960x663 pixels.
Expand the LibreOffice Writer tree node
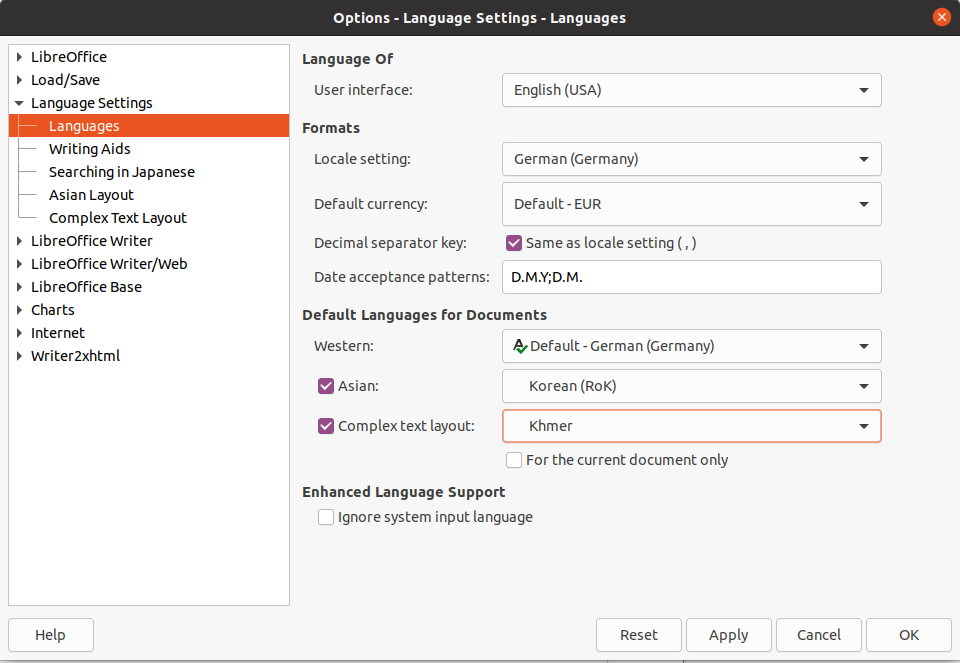point(19,241)
